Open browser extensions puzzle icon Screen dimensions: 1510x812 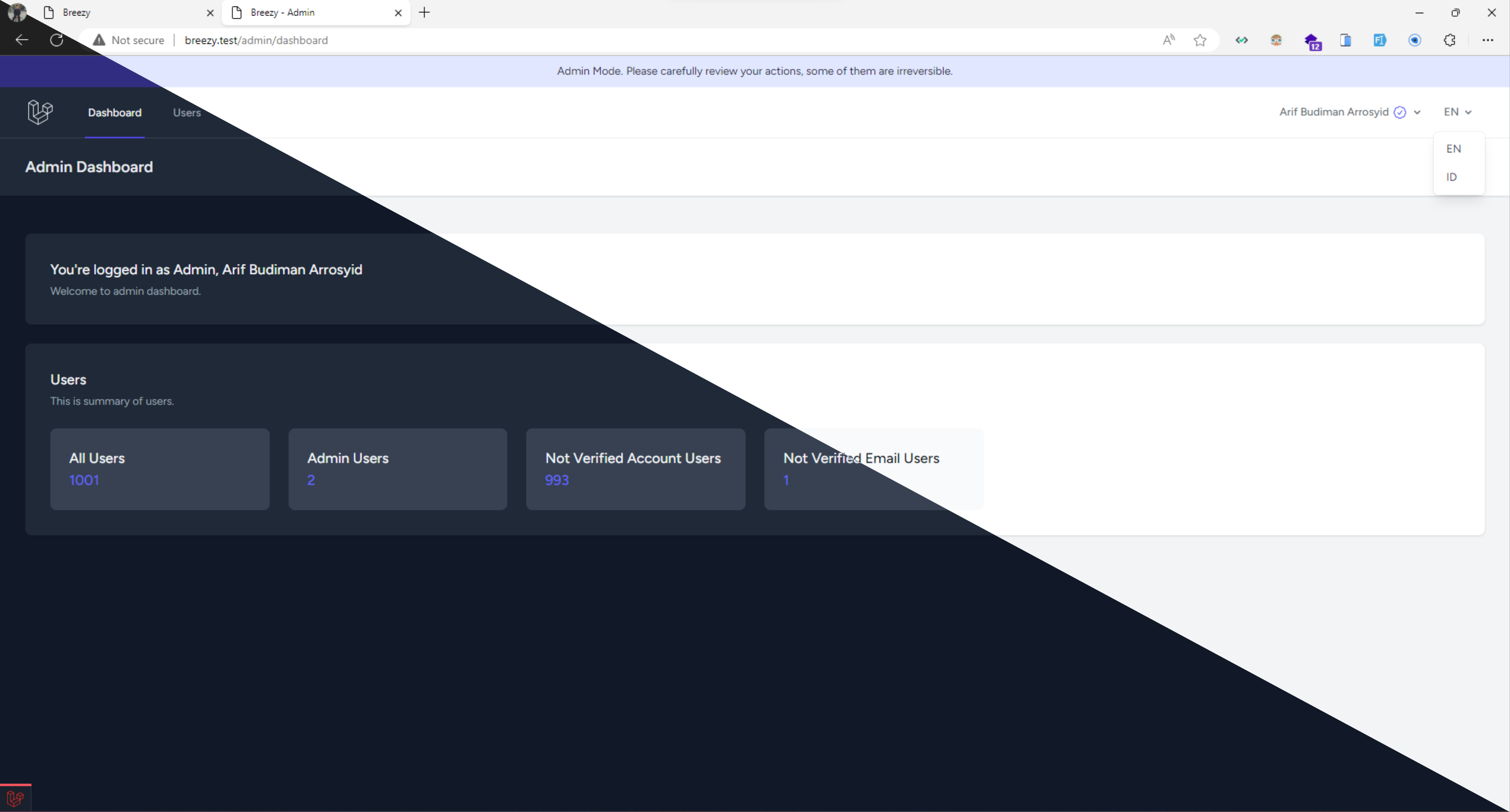[x=1449, y=40]
